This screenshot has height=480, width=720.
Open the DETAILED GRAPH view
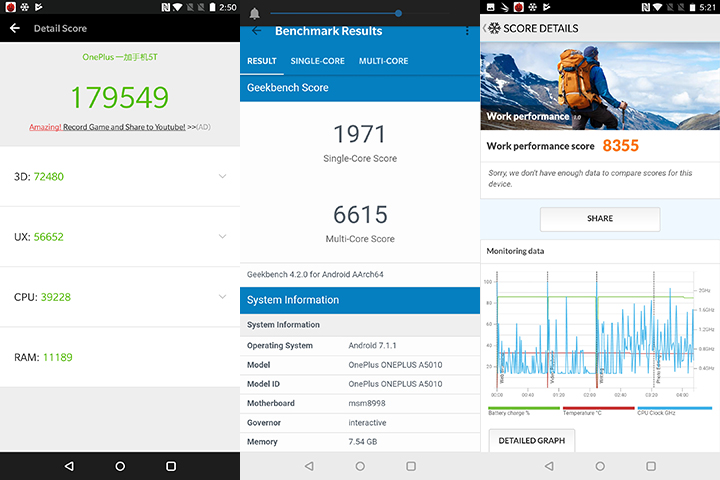531,440
